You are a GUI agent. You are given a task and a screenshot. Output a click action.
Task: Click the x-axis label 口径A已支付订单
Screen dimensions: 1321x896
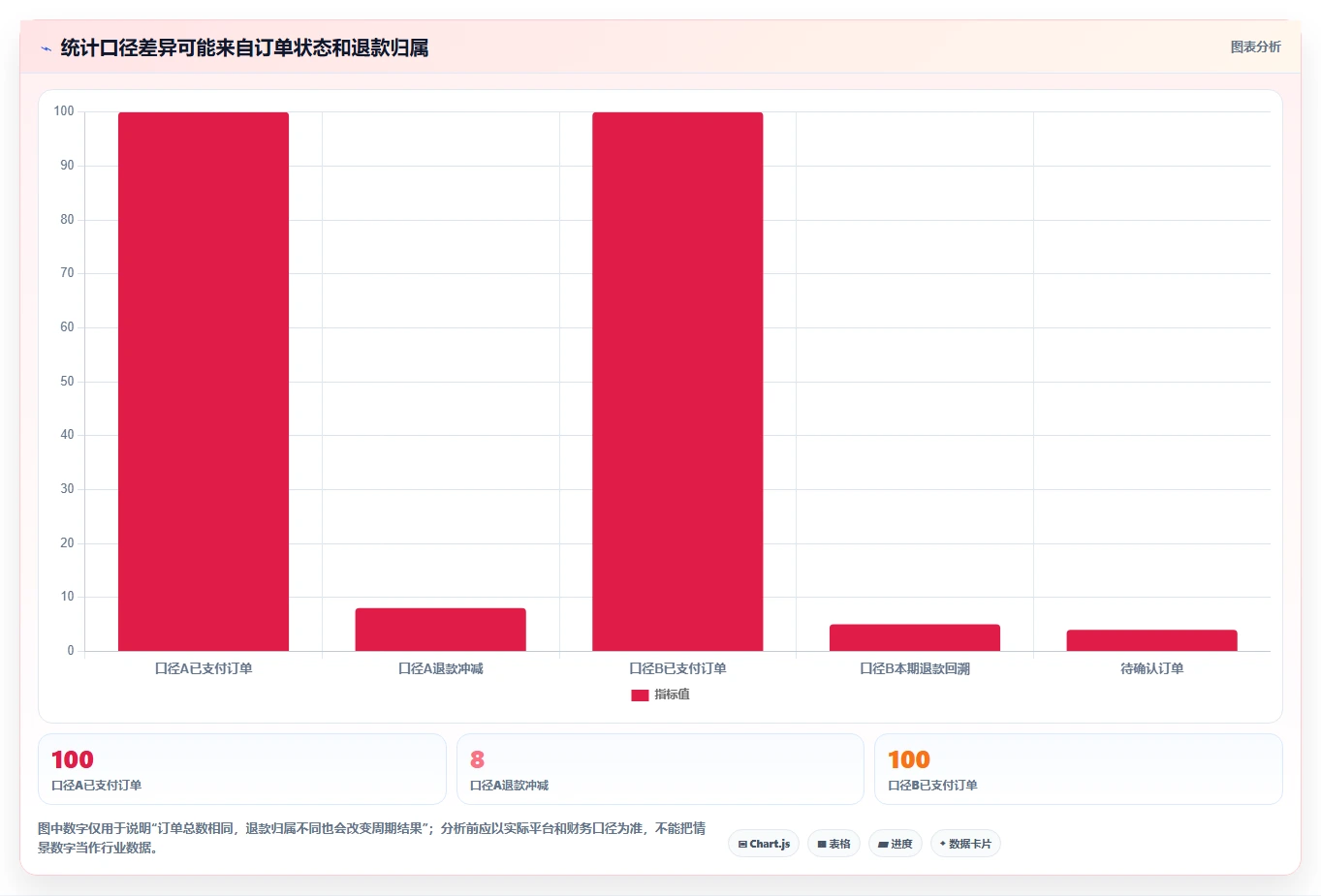204,668
